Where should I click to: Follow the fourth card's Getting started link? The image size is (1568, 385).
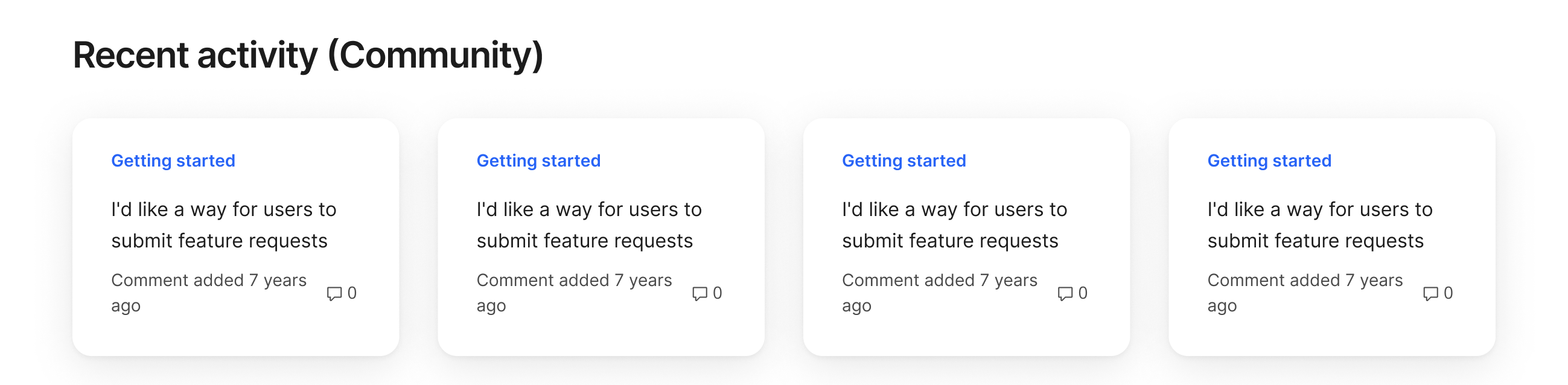pos(1269,161)
